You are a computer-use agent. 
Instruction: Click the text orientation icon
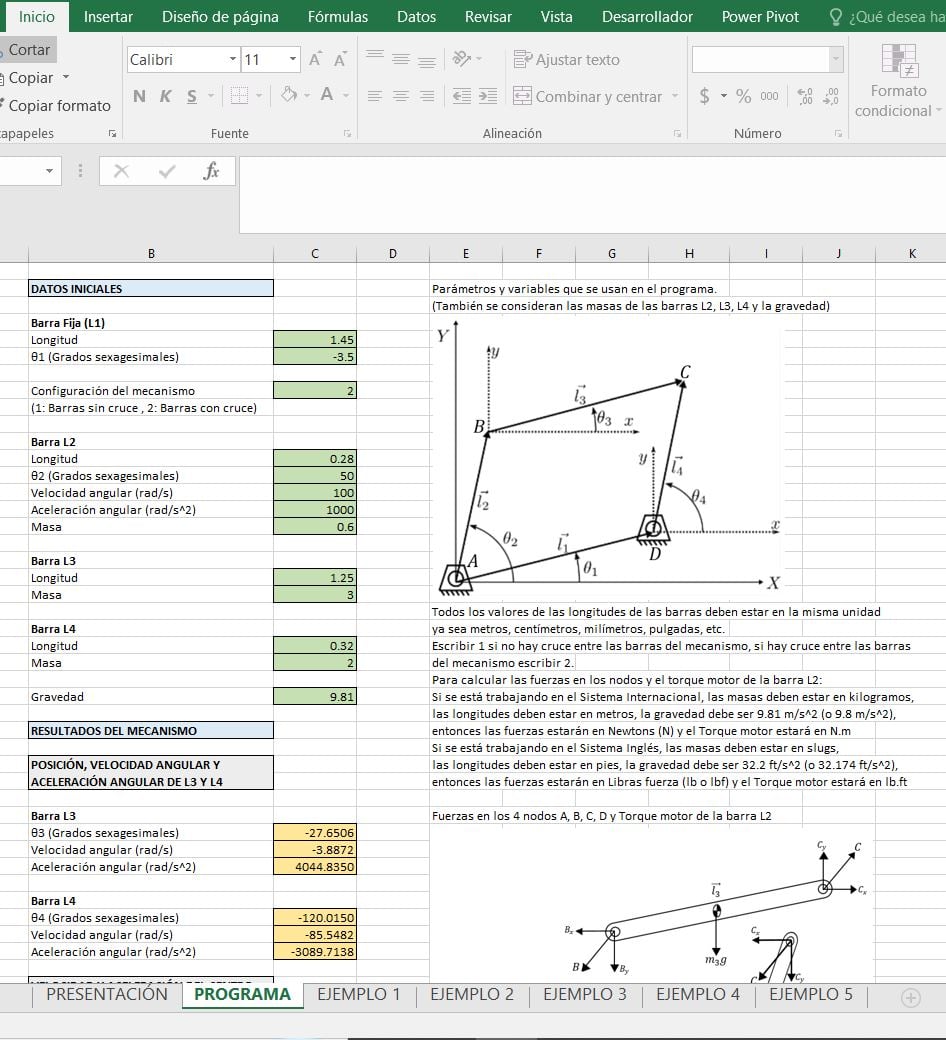[462, 59]
